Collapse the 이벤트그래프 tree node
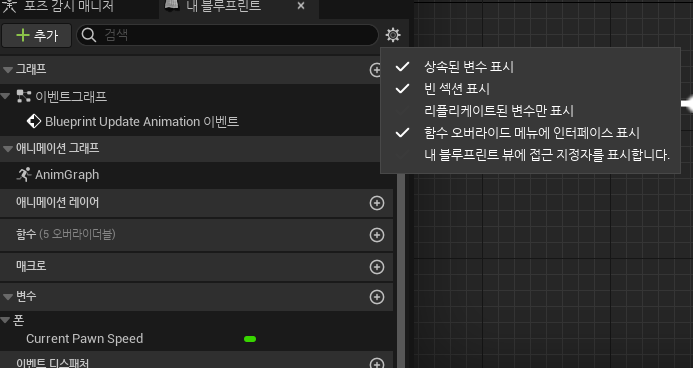Image resolution: width=693 pixels, height=368 pixels. [5, 96]
